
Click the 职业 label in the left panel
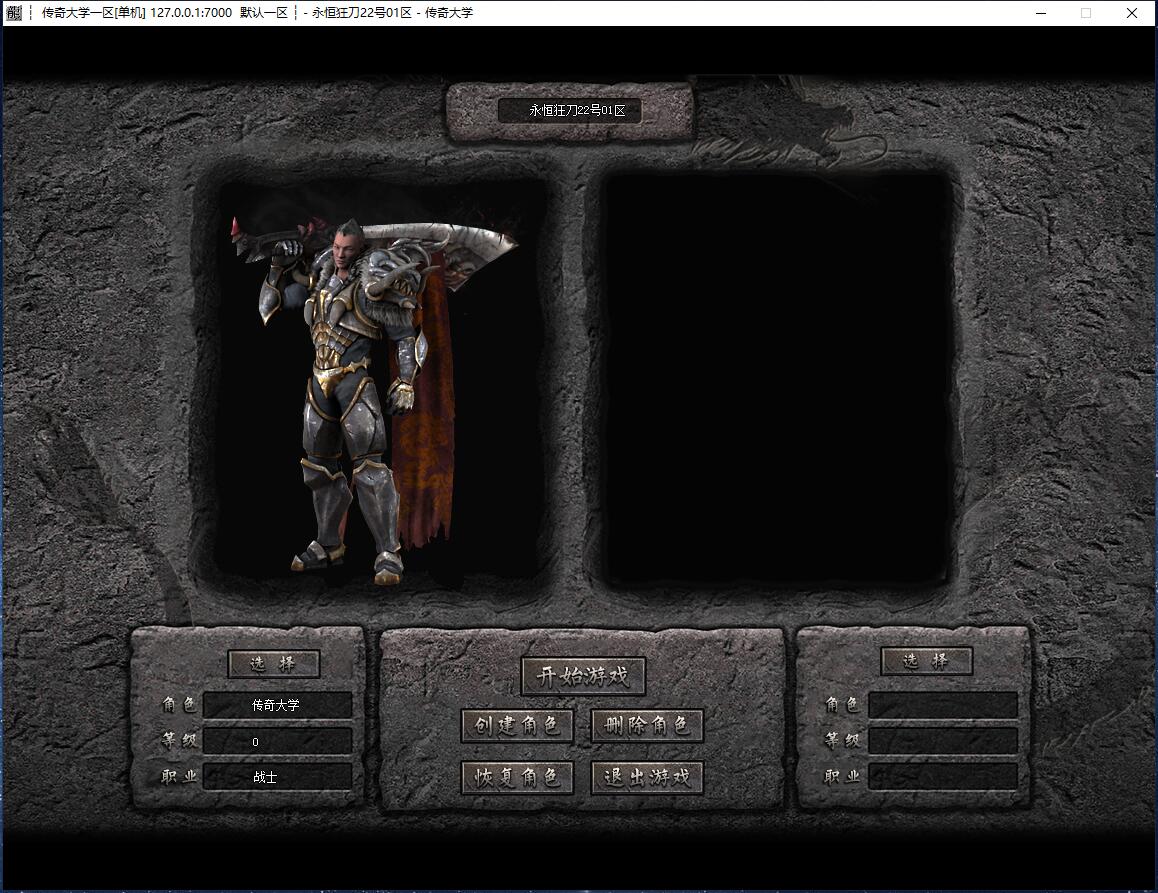coord(179,776)
